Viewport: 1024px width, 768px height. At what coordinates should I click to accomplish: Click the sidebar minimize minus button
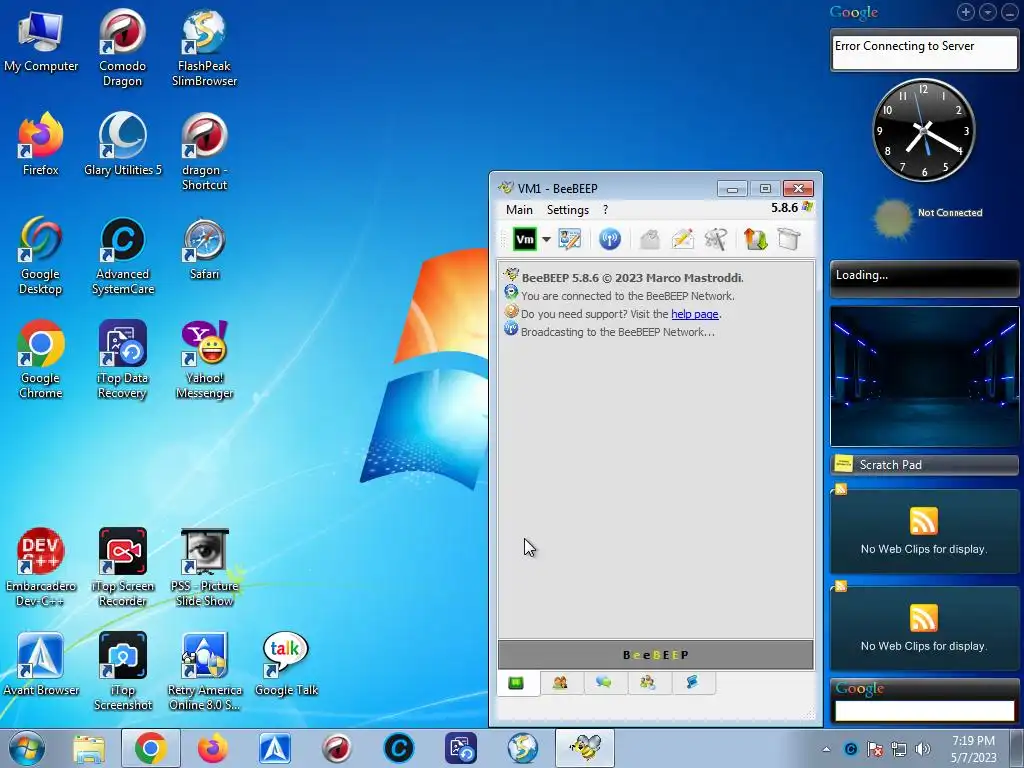(x=1009, y=12)
